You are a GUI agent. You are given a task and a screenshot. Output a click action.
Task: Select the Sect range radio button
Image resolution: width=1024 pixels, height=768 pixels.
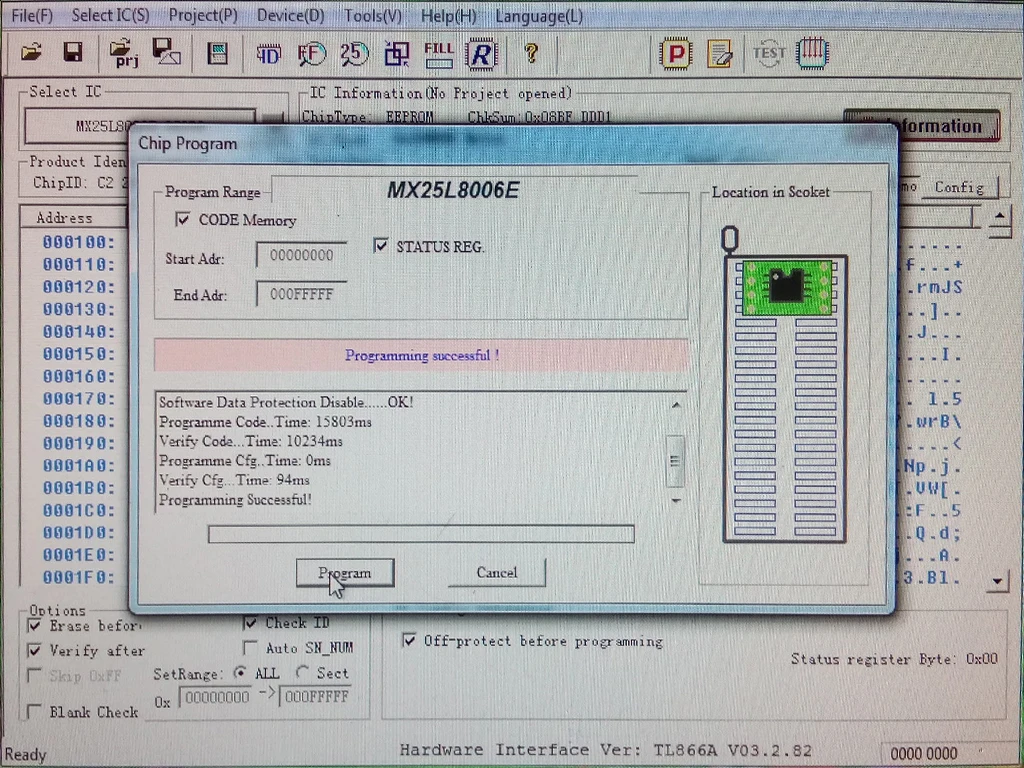point(302,672)
